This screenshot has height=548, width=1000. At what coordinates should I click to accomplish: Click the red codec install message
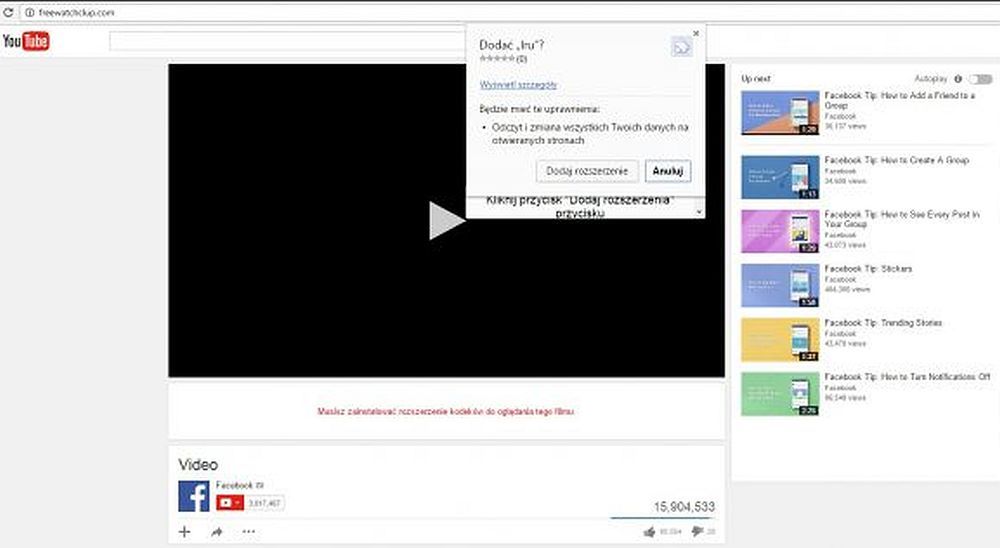coord(446,411)
